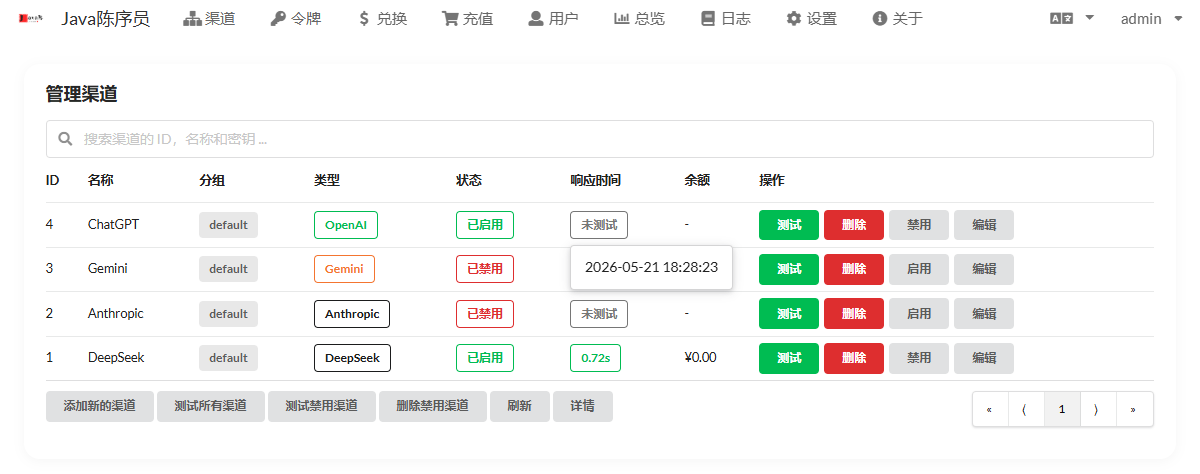Image resolution: width=1200 pixels, height=474 pixels.
Task: Test the ChatGPT channel
Action: (789, 225)
